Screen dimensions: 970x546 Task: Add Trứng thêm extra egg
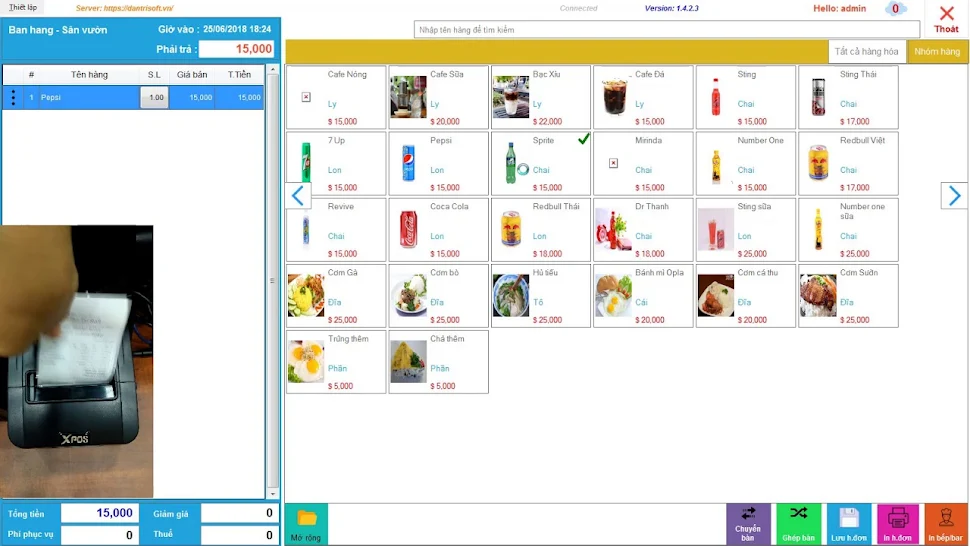click(337, 362)
